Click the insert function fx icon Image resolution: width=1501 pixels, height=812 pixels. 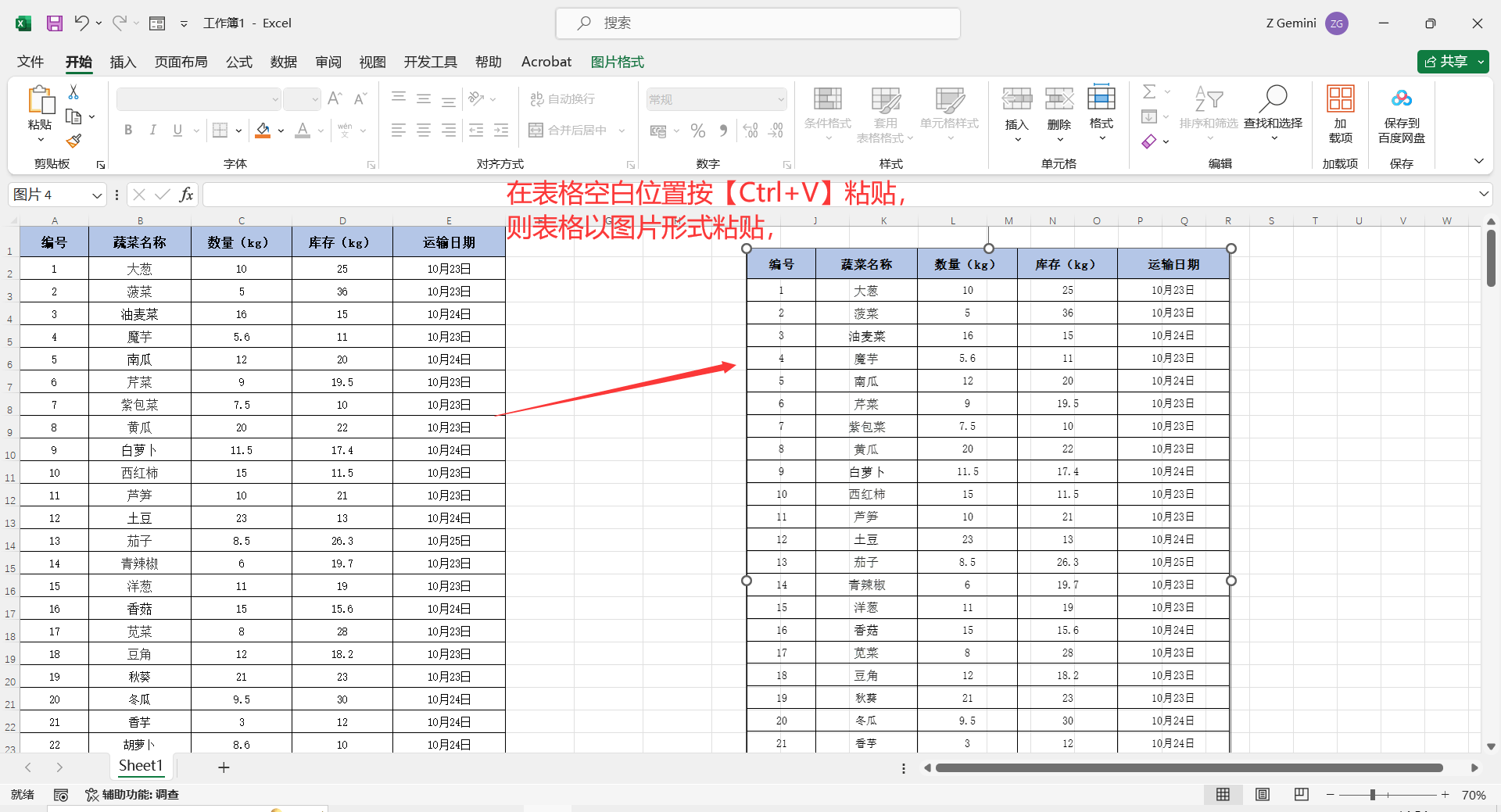point(186,195)
